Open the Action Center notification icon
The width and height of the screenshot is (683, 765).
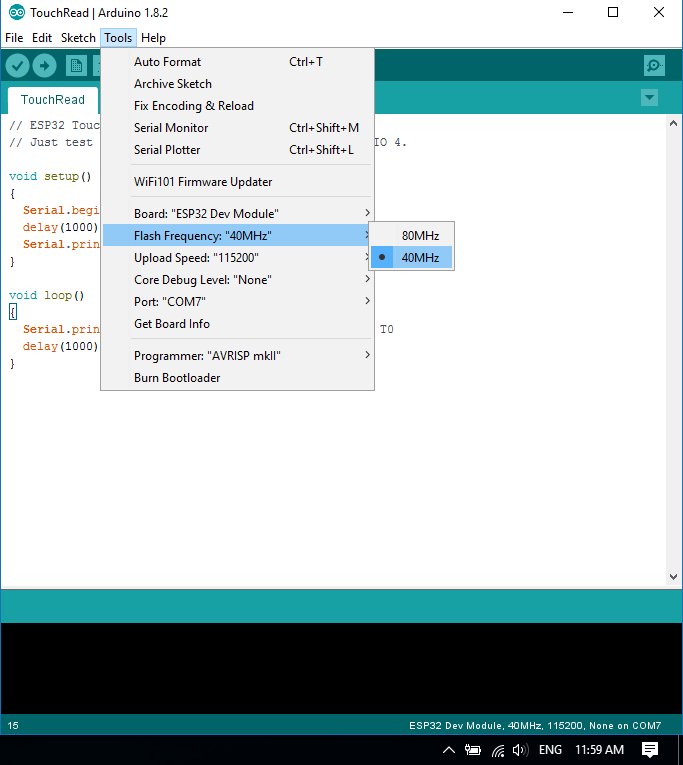(x=650, y=750)
